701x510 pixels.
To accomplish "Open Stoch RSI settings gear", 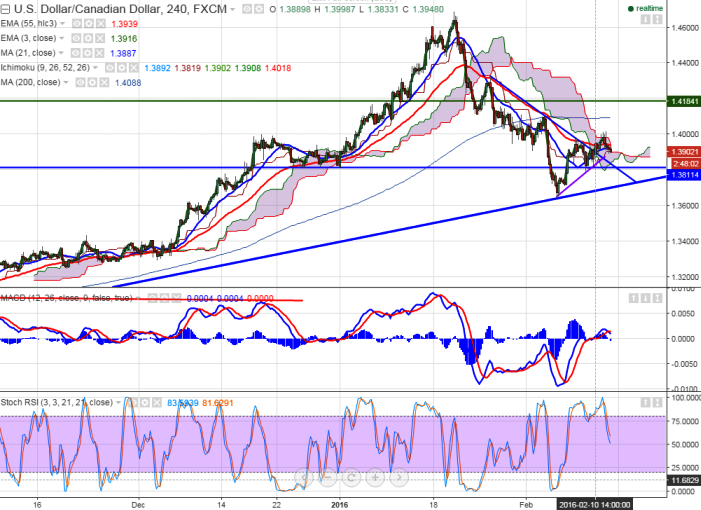I will pyautogui.click(x=145, y=403).
